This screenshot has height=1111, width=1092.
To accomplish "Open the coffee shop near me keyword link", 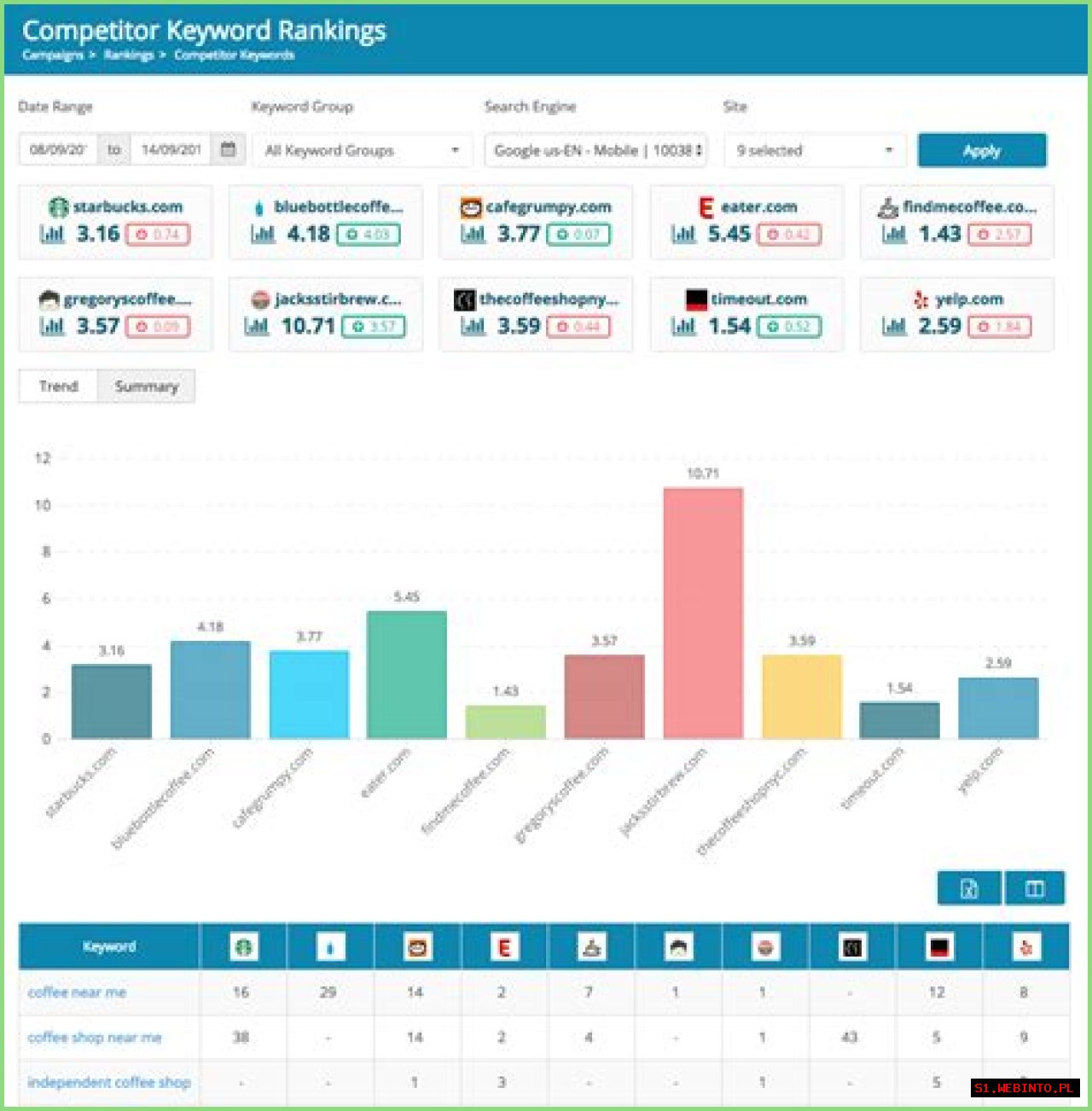I will point(95,1038).
